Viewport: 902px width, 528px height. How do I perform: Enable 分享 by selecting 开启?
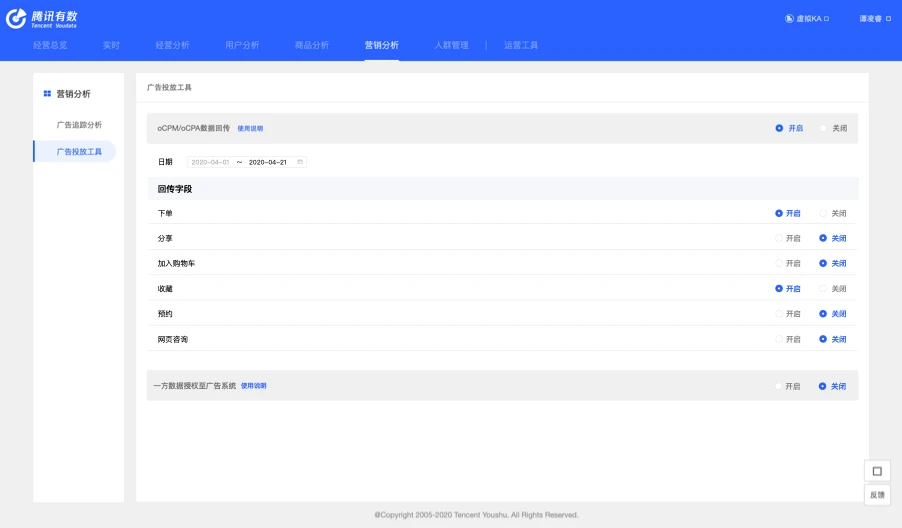pos(779,239)
